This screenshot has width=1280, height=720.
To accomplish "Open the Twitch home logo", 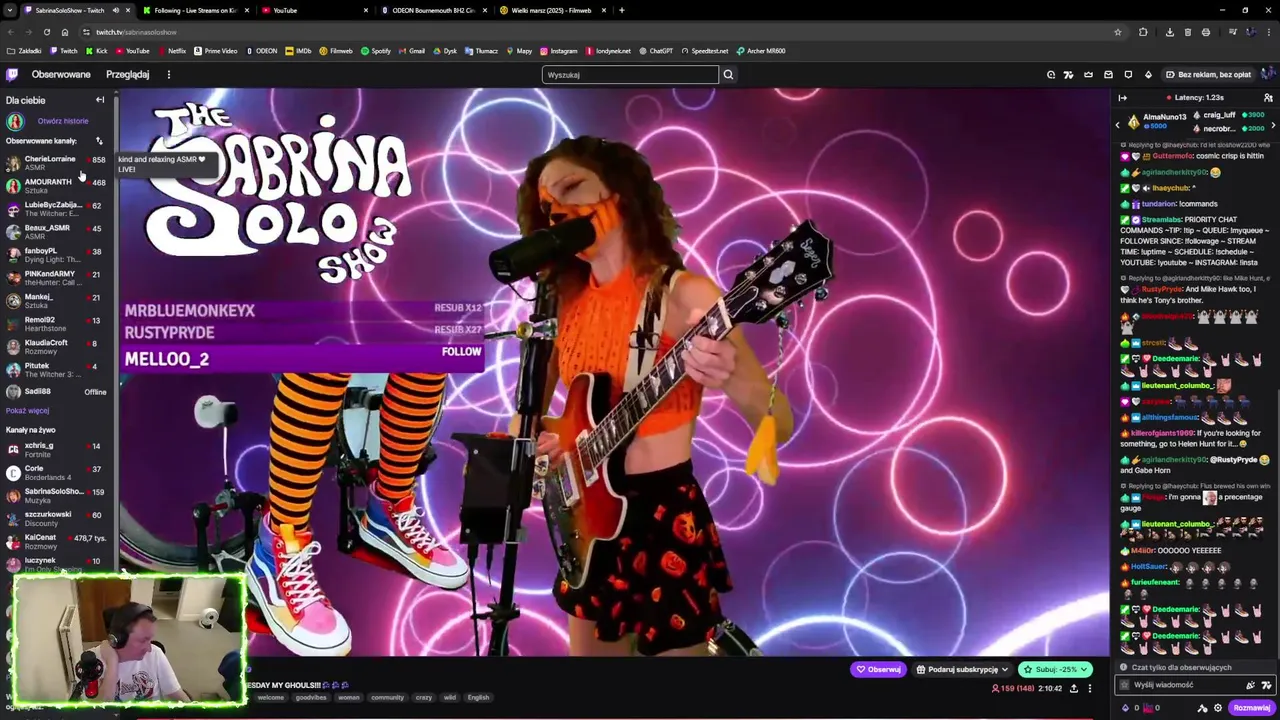I will pos(12,74).
